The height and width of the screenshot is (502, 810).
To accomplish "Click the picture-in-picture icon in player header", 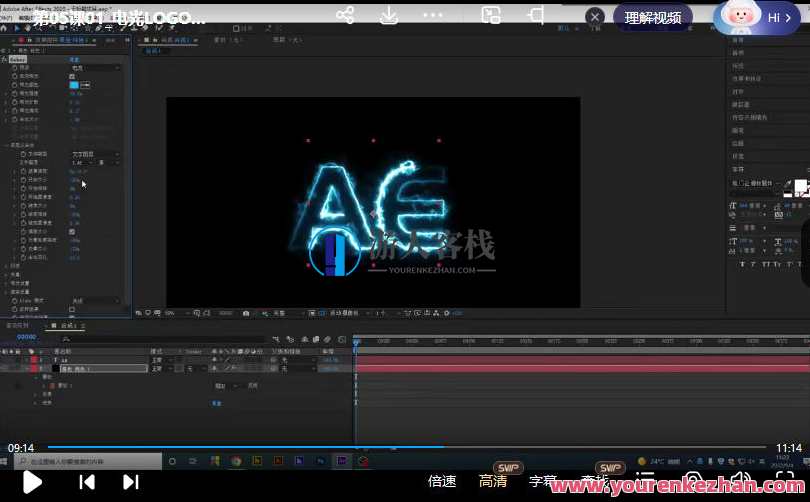I will point(491,15).
